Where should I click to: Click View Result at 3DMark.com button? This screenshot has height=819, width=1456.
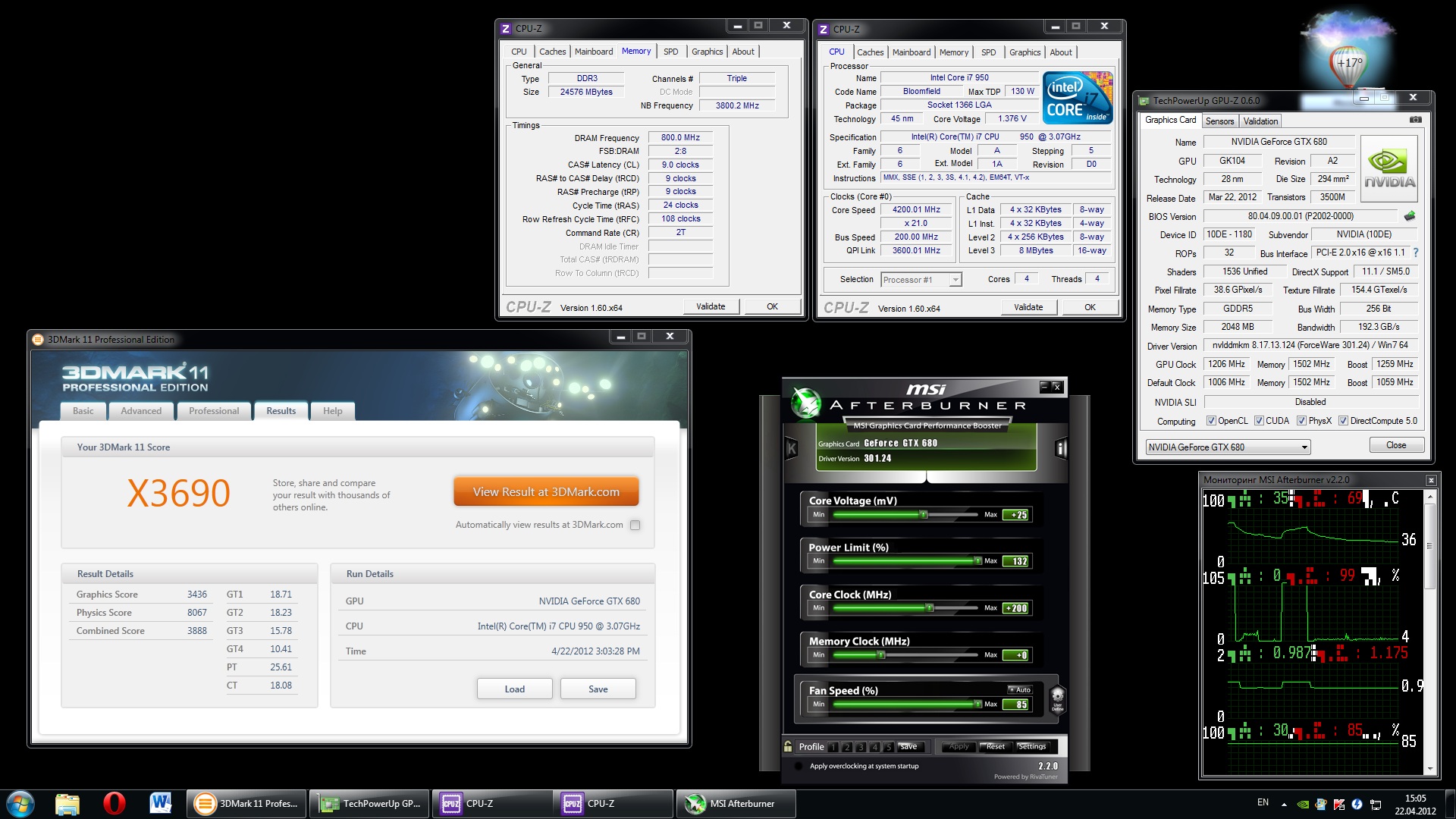pyautogui.click(x=546, y=492)
